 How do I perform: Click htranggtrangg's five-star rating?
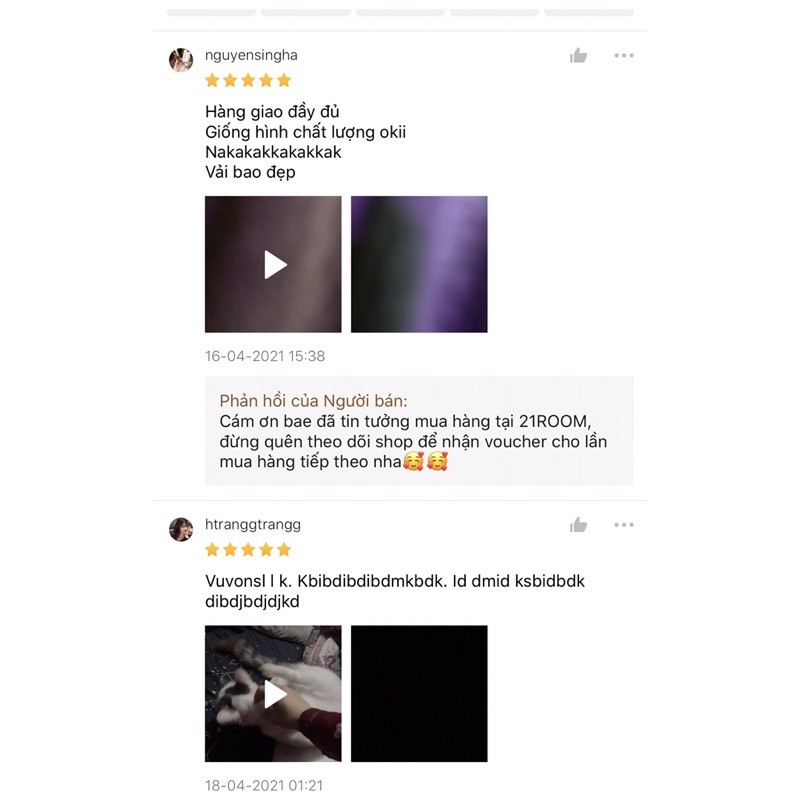[248, 549]
